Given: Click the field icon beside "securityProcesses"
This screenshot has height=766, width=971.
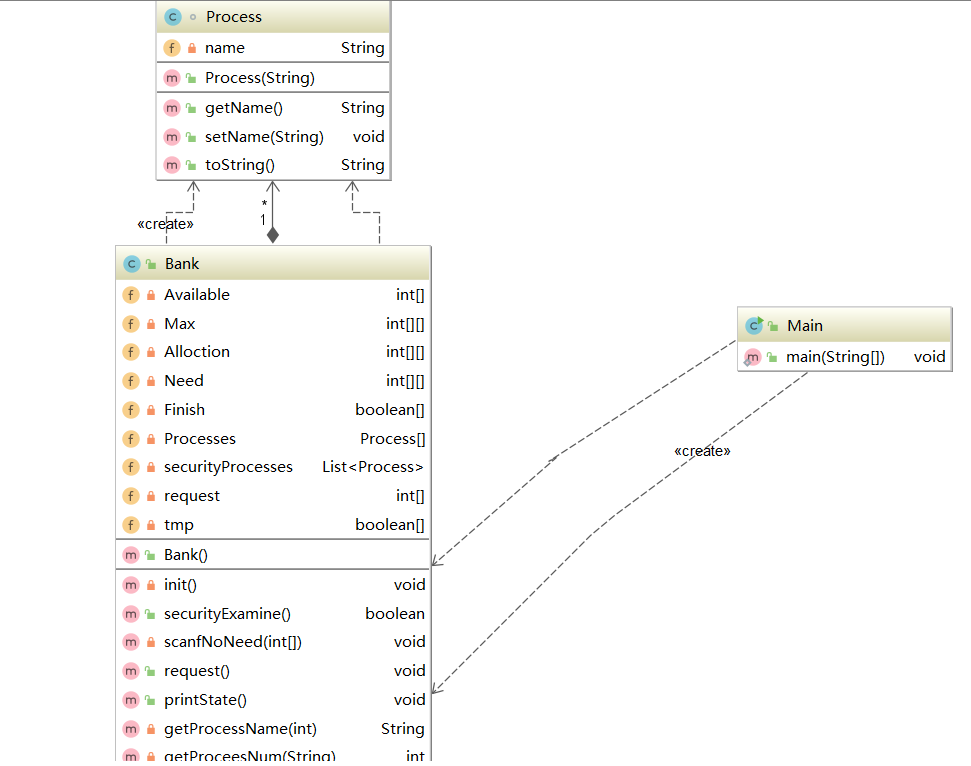Looking at the screenshot, I should (132, 467).
